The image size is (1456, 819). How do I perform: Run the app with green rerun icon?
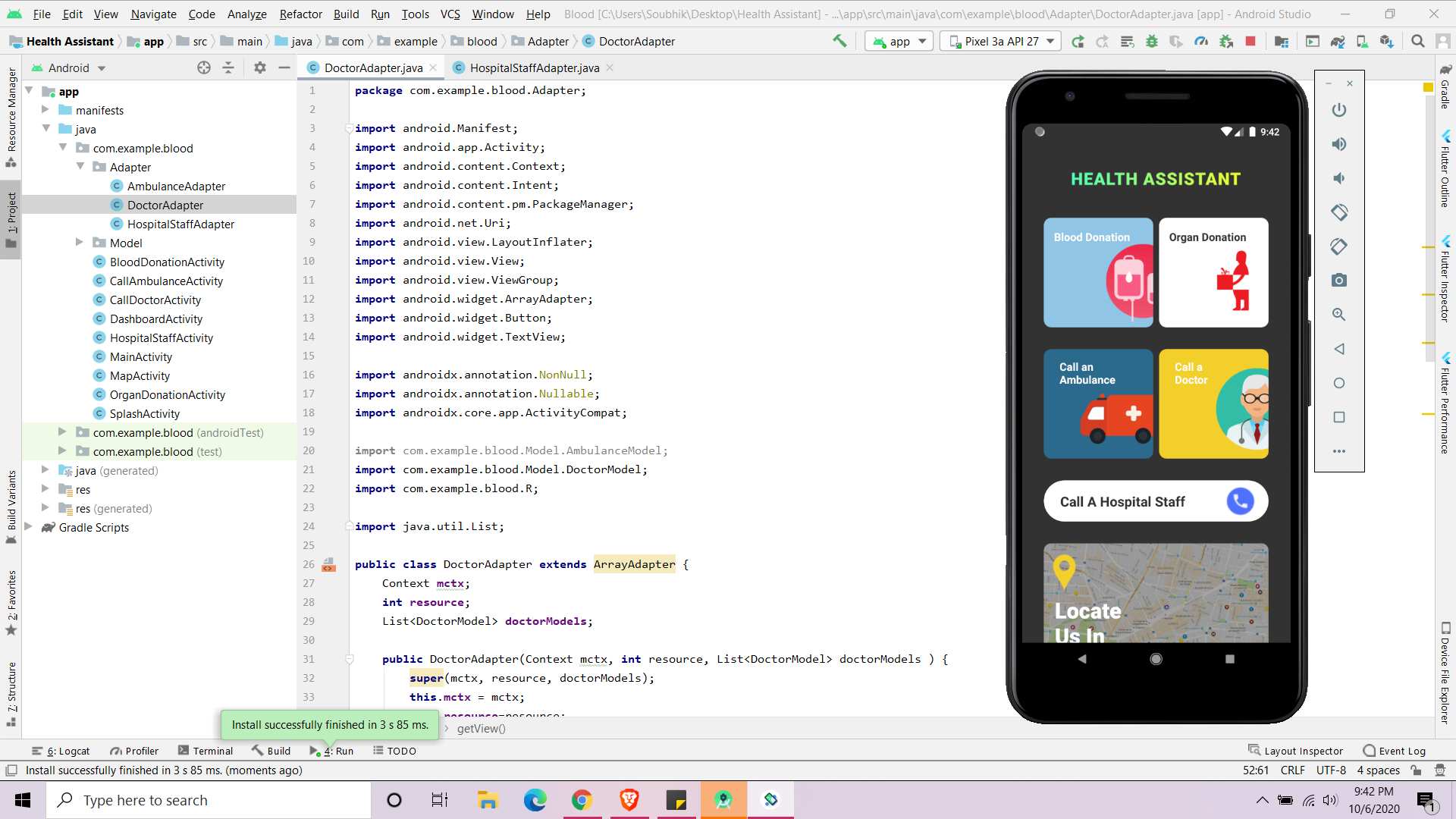point(1078,42)
